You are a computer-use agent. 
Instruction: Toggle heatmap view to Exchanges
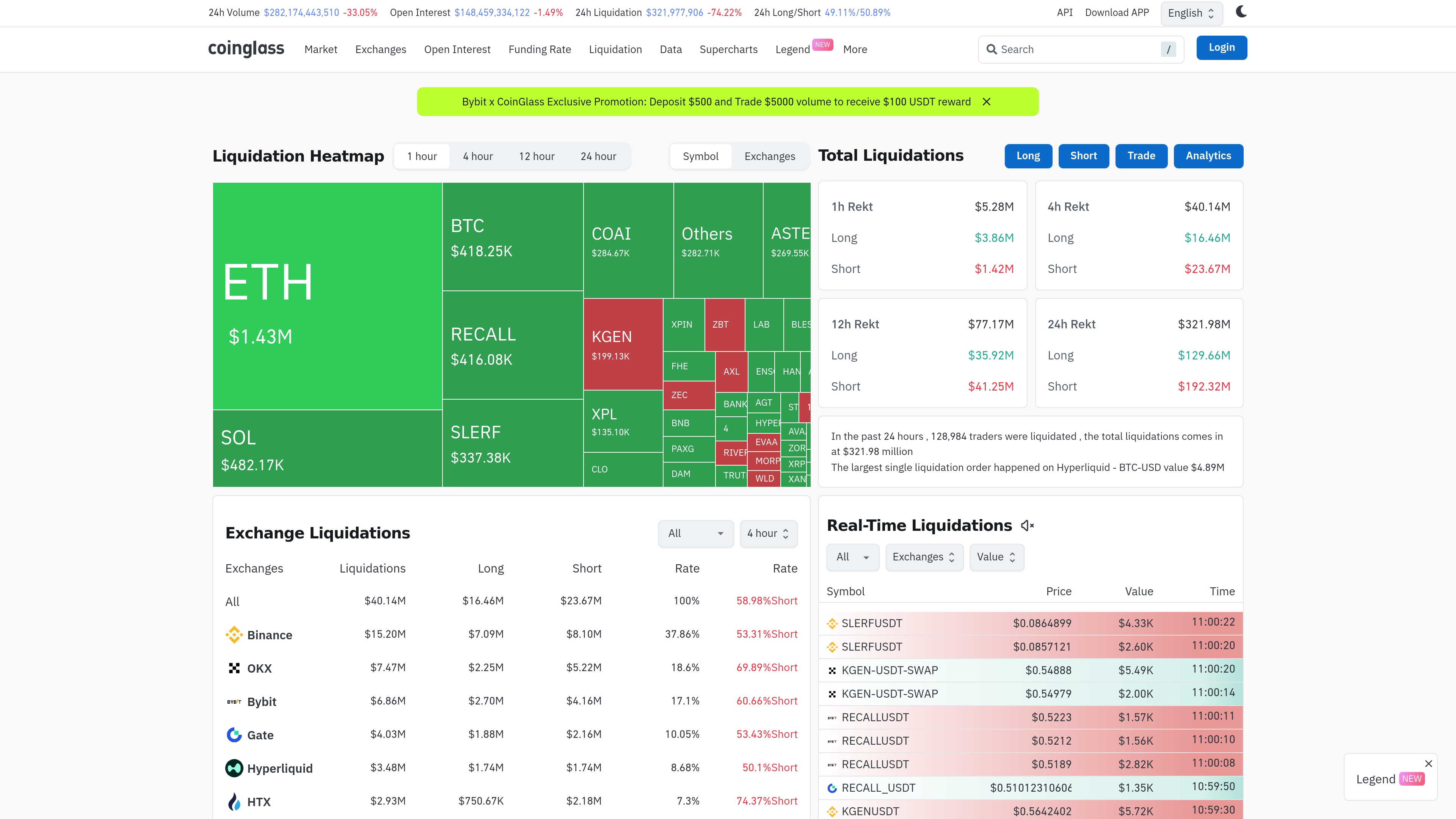(769, 157)
